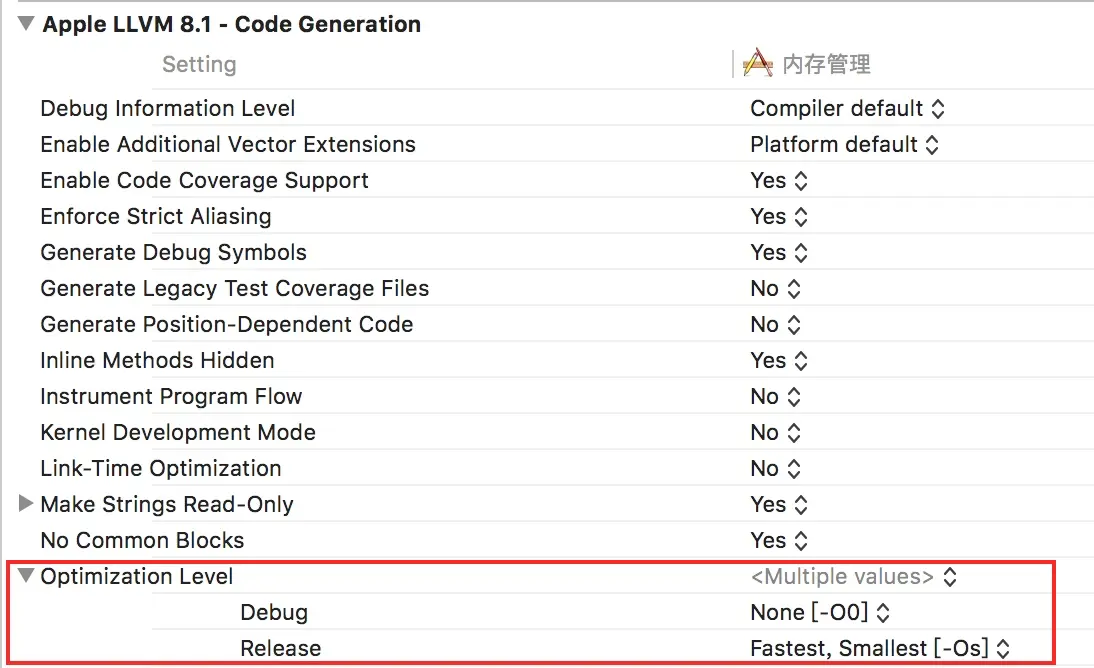Open Generate Legacy Test Coverage Files popup
The image size is (1094, 668).
coord(776,288)
